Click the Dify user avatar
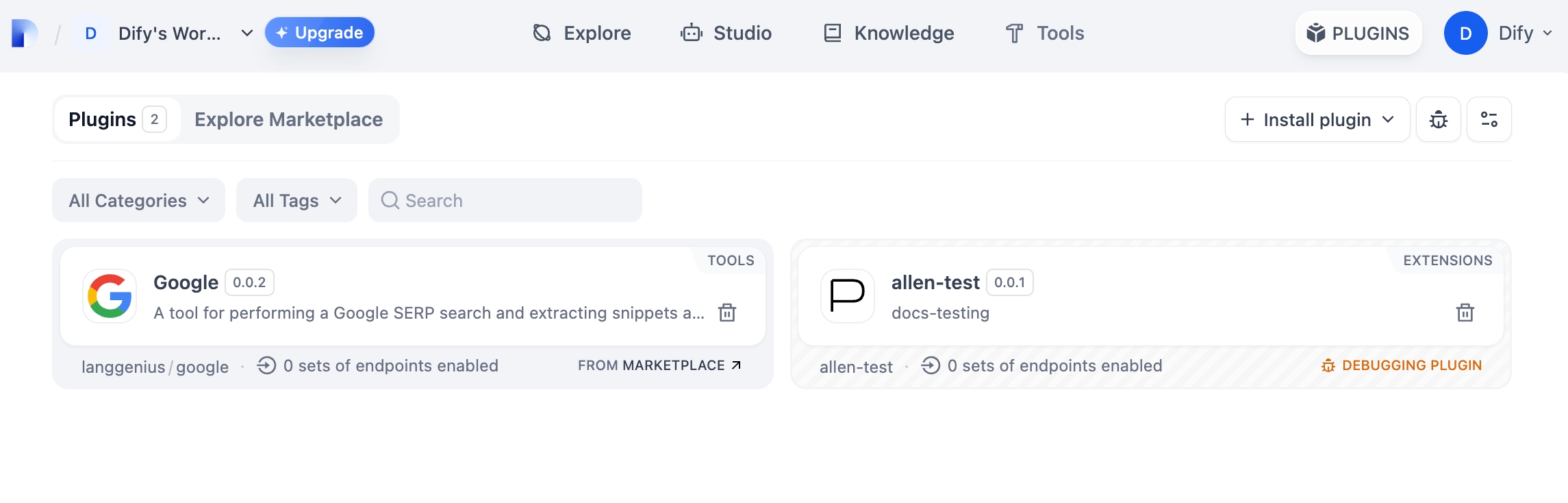 (x=1465, y=33)
